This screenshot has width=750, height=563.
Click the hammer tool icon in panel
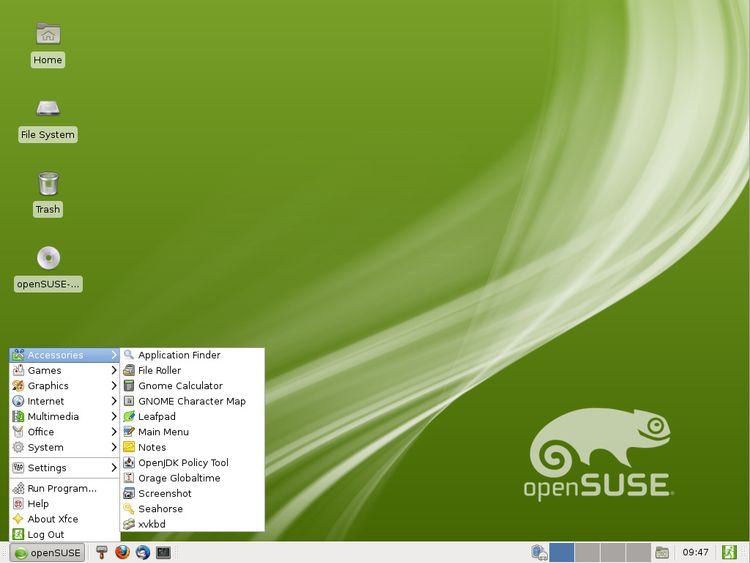click(x=102, y=552)
